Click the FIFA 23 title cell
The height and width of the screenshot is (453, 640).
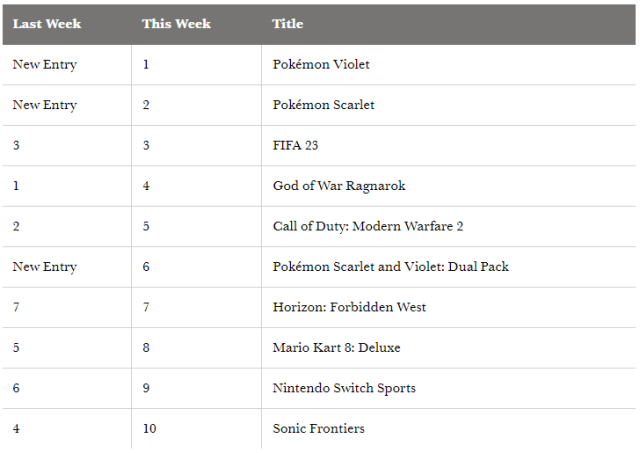[x=295, y=146]
